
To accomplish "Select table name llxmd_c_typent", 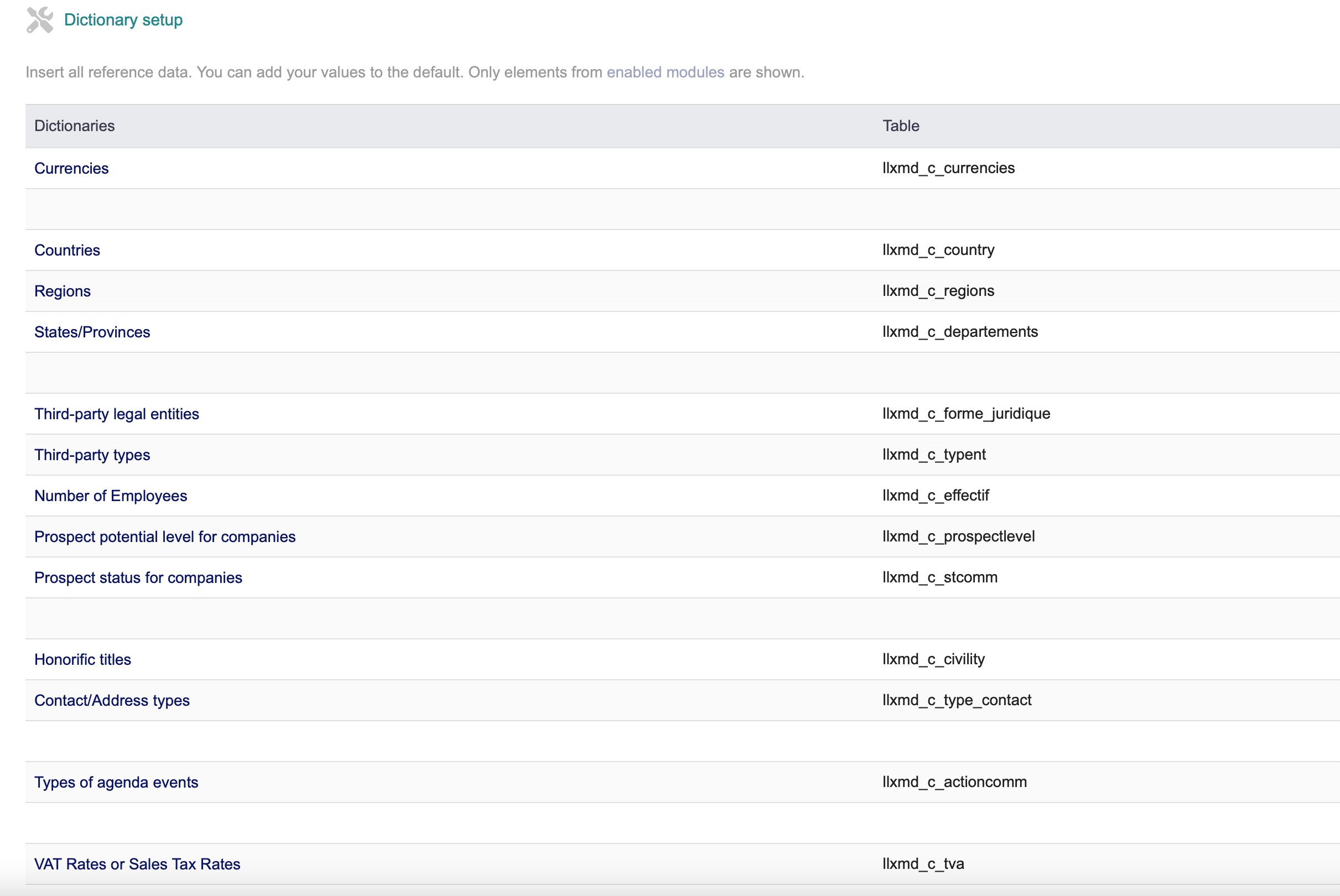I will (934, 455).
